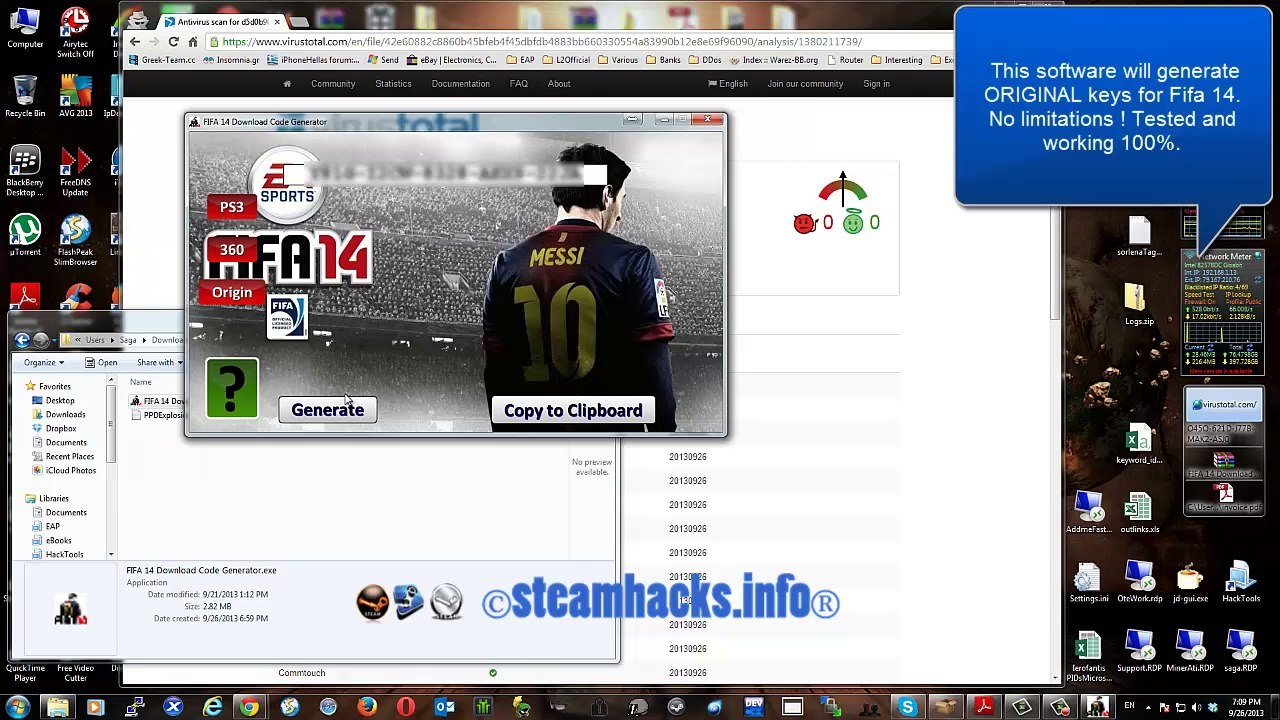Screen dimensions: 1280x720
Task: Open the Settings.ini desktop file
Action: [x=1088, y=582]
